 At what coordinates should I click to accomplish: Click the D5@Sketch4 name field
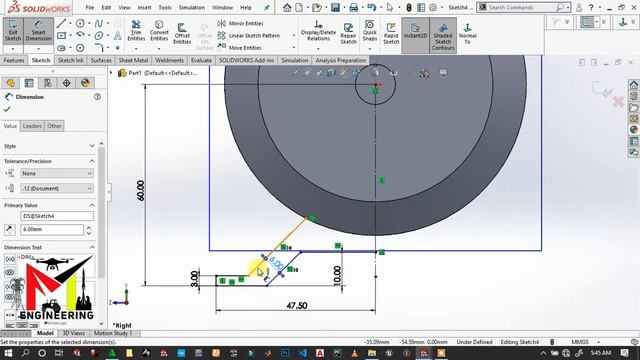pyautogui.click(x=57, y=216)
